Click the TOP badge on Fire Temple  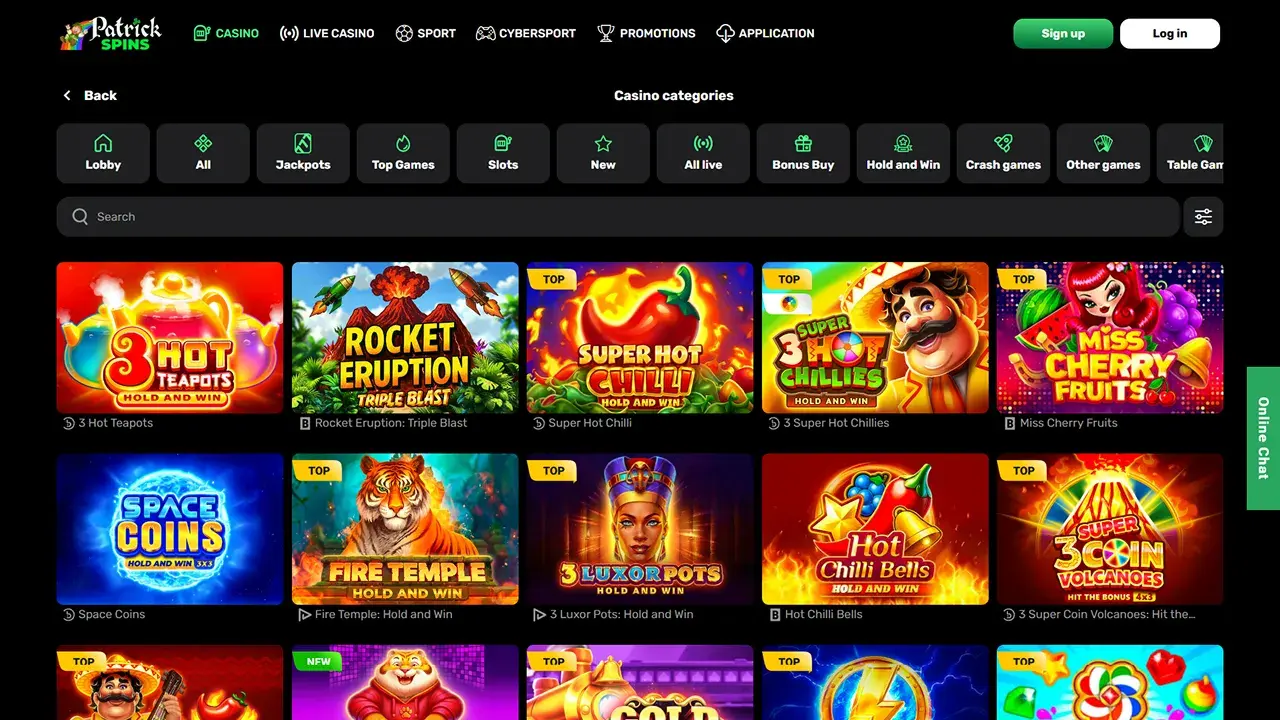pos(317,470)
